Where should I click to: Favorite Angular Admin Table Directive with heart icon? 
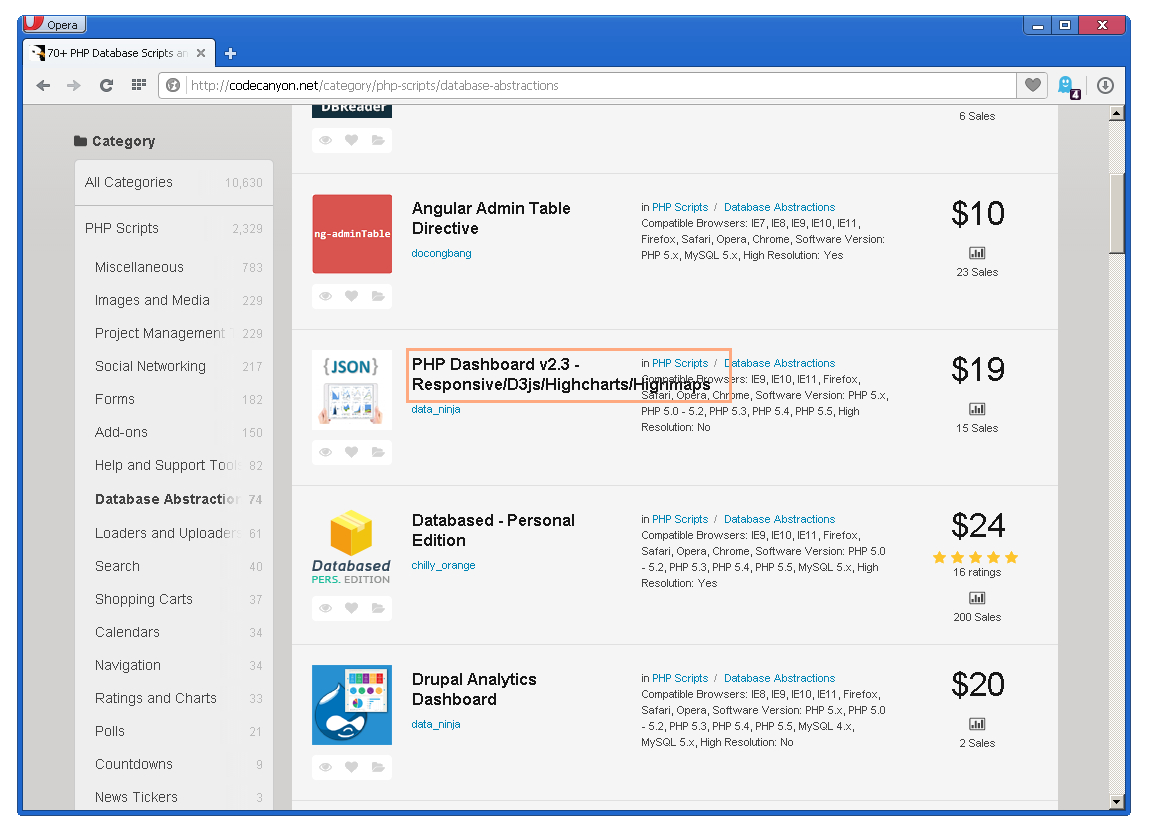pyautogui.click(x=352, y=296)
